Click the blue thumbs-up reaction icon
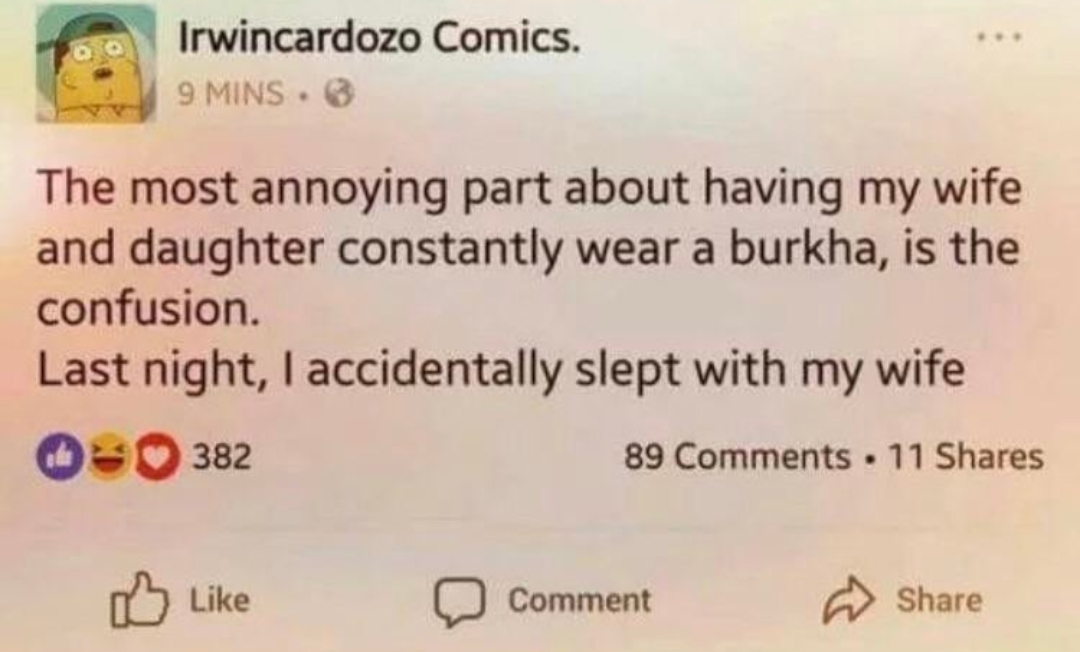This screenshot has width=1080, height=652. (x=60, y=457)
